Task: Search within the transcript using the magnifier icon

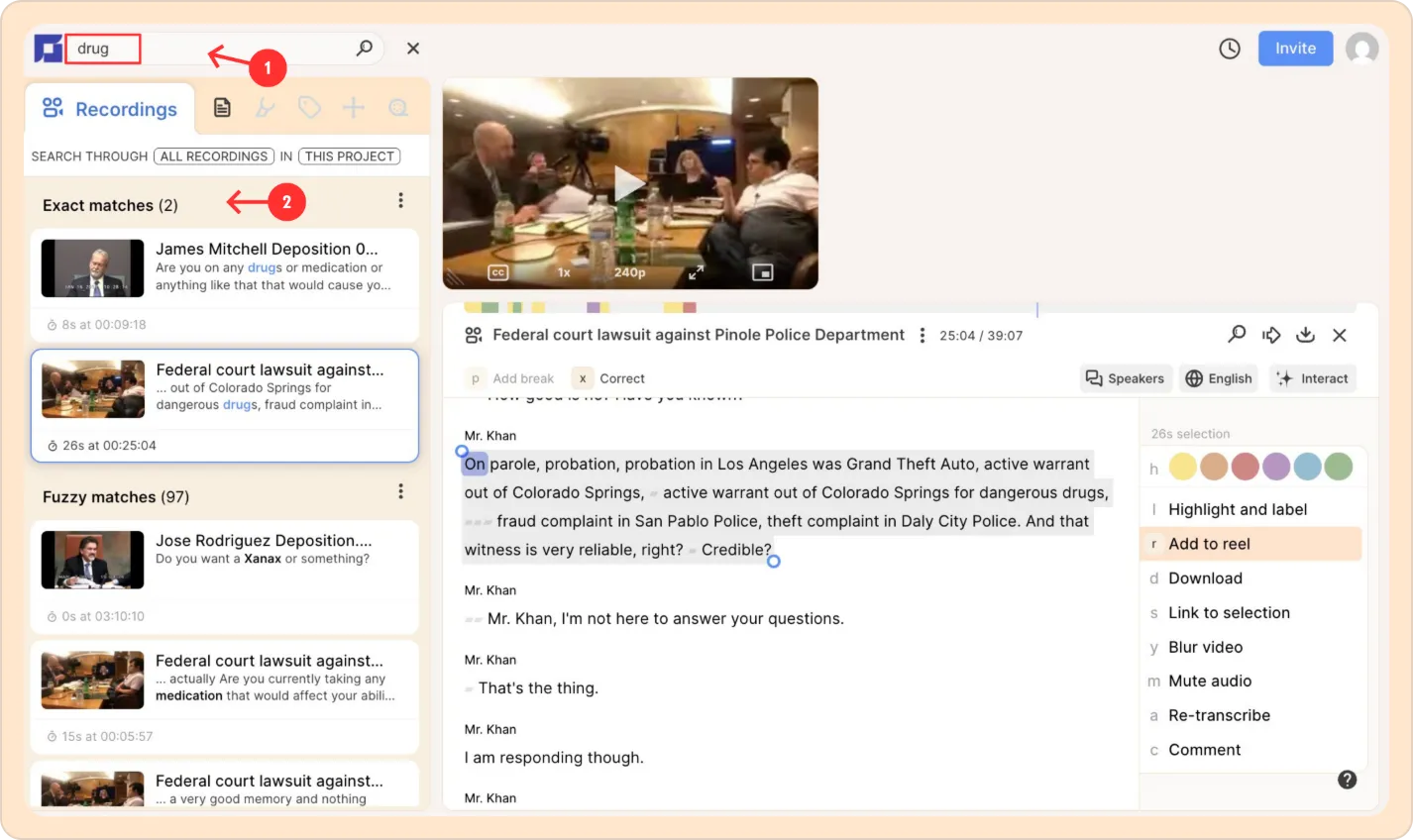Action: (x=1237, y=335)
